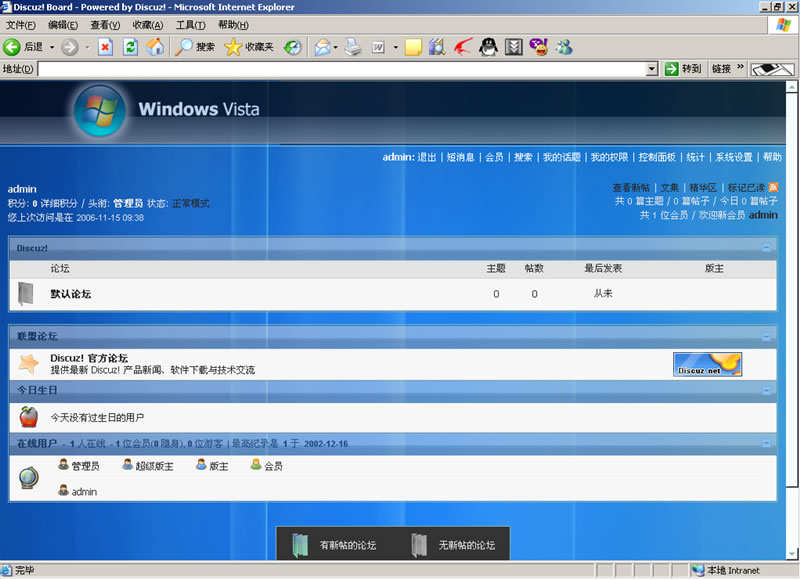Refresh the page with green arrows icon
This screenshot has height=579, width=800.
tap(131, 47)
